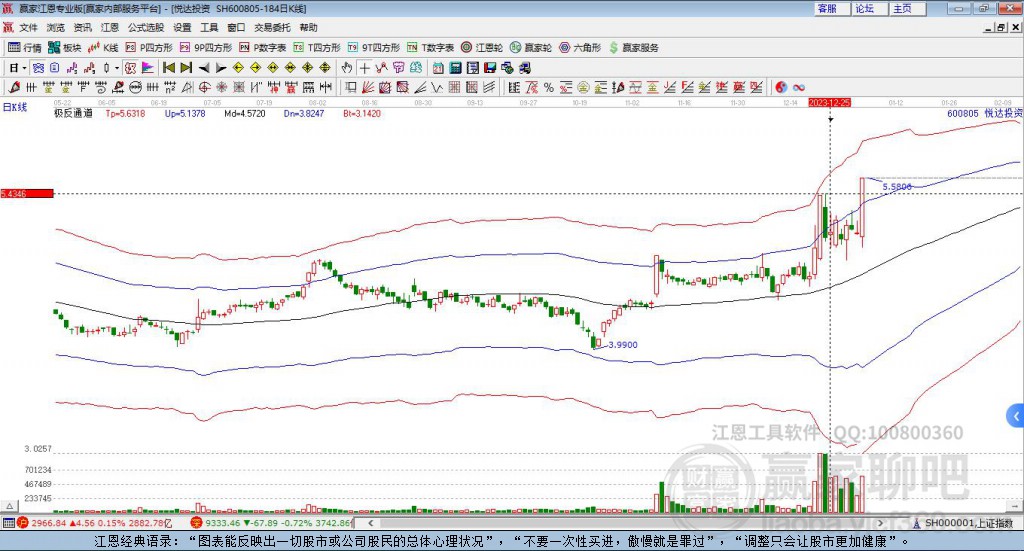1024x551 pixels.
Task: Click the Md=4.5720 indicator value
Action: point(245,114)
